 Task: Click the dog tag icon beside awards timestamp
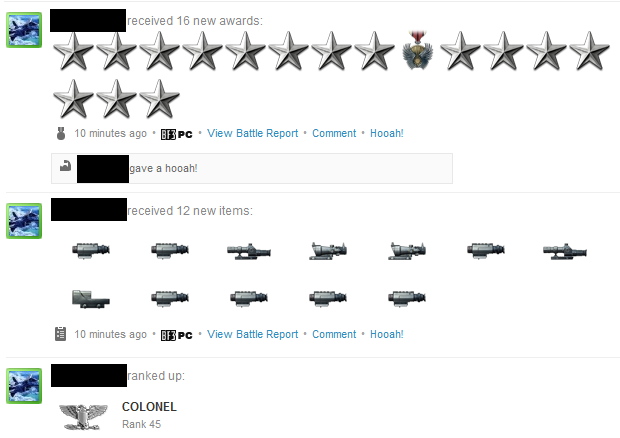tap(60, 134)
